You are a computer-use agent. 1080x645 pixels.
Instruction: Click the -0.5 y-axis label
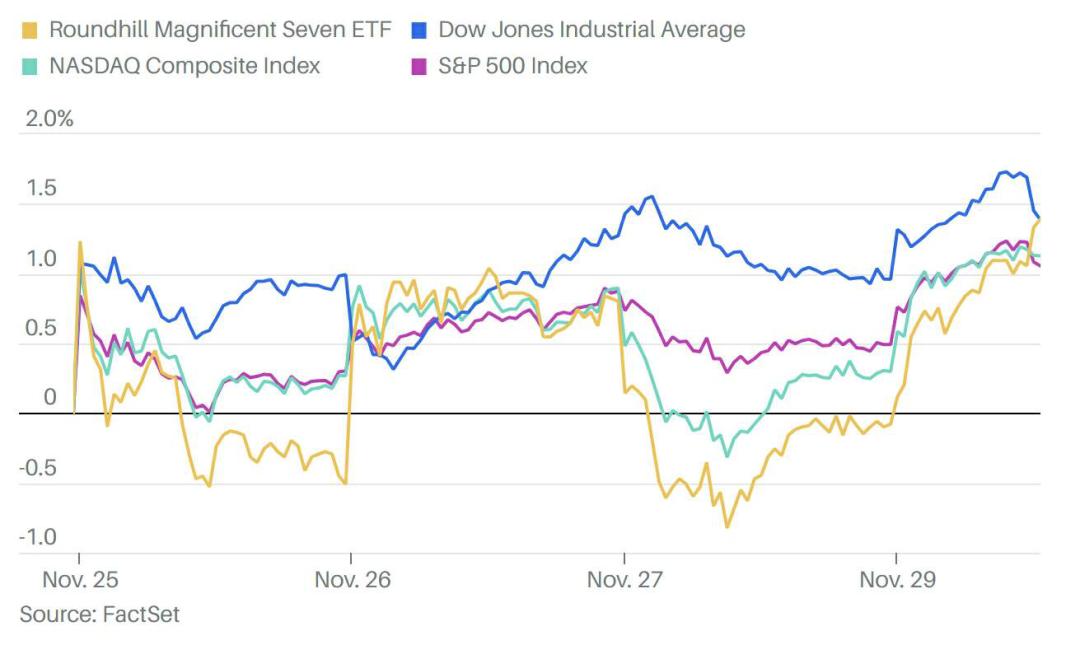click(38, 468)
